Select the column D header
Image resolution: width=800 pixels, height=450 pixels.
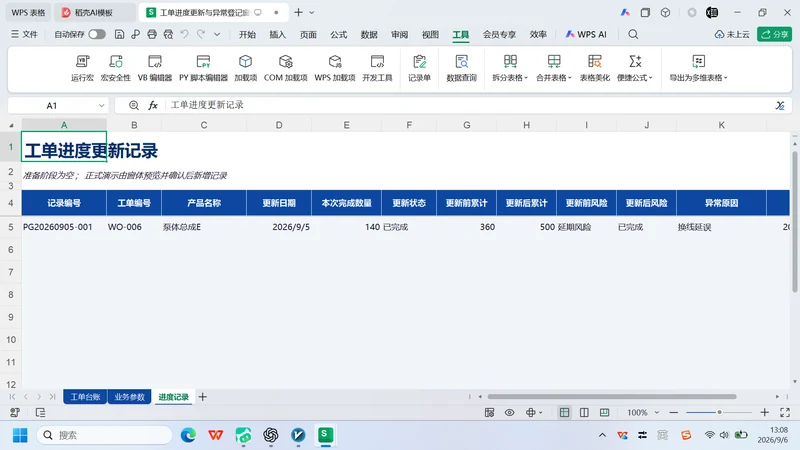coord(279,125)
